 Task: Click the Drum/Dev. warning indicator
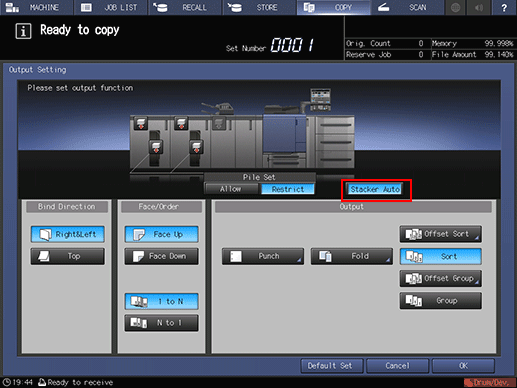[x=490, y=382]
